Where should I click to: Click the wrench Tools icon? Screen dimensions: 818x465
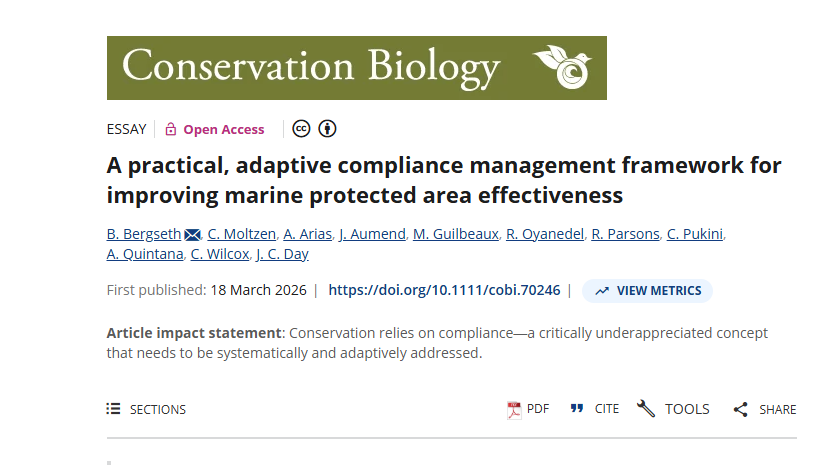click(x=646, y=409)
